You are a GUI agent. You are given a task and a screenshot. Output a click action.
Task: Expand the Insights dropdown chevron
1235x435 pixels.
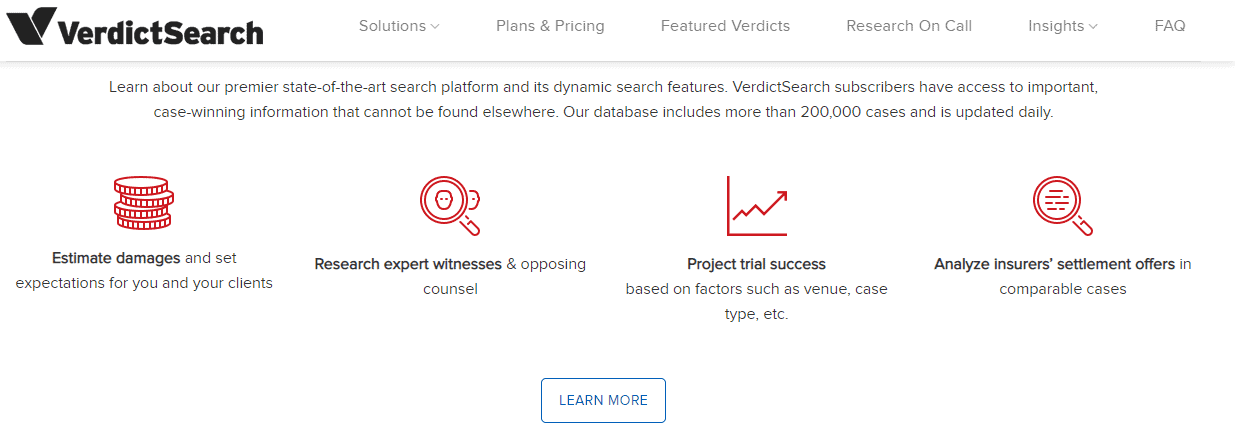pyautogui.click(x=1093, y=27)
